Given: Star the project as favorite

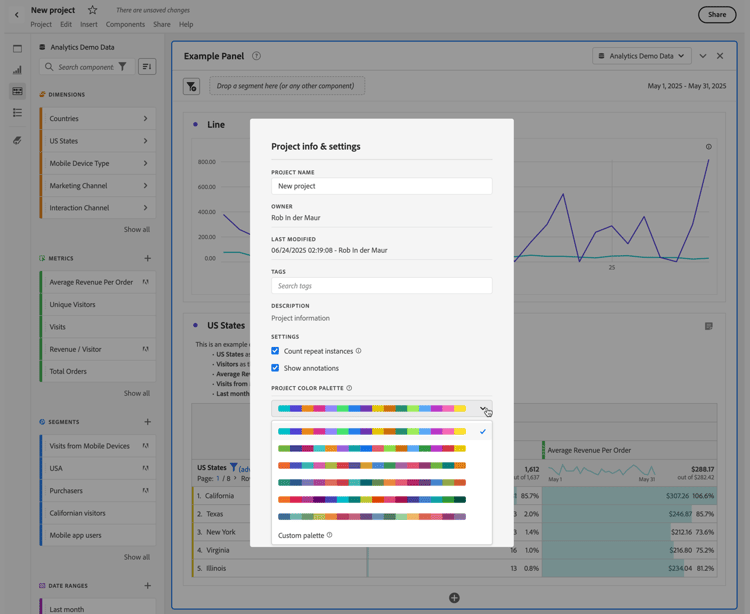Looking at the screenshot, I should pos(93,10).
